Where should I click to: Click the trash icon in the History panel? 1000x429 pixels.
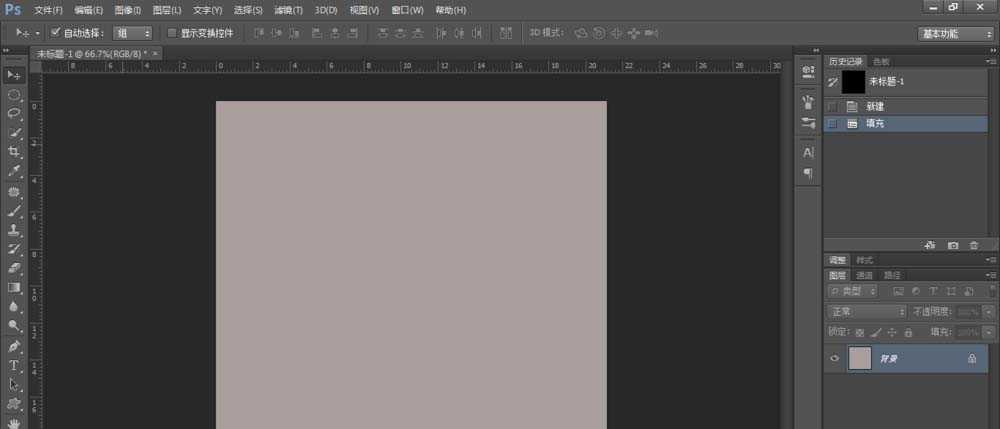974,245
